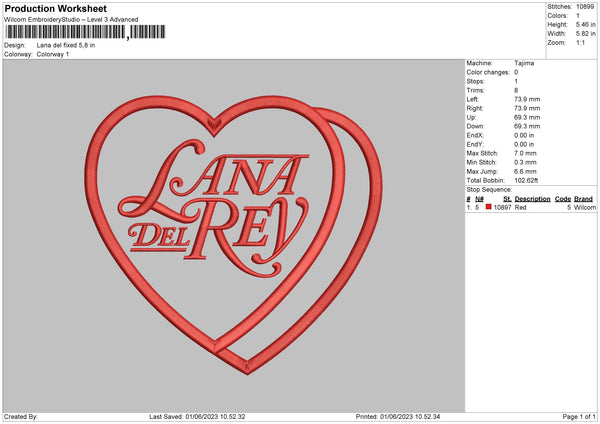Click the Total Bobbin value 102.62ft

point(526,181)
